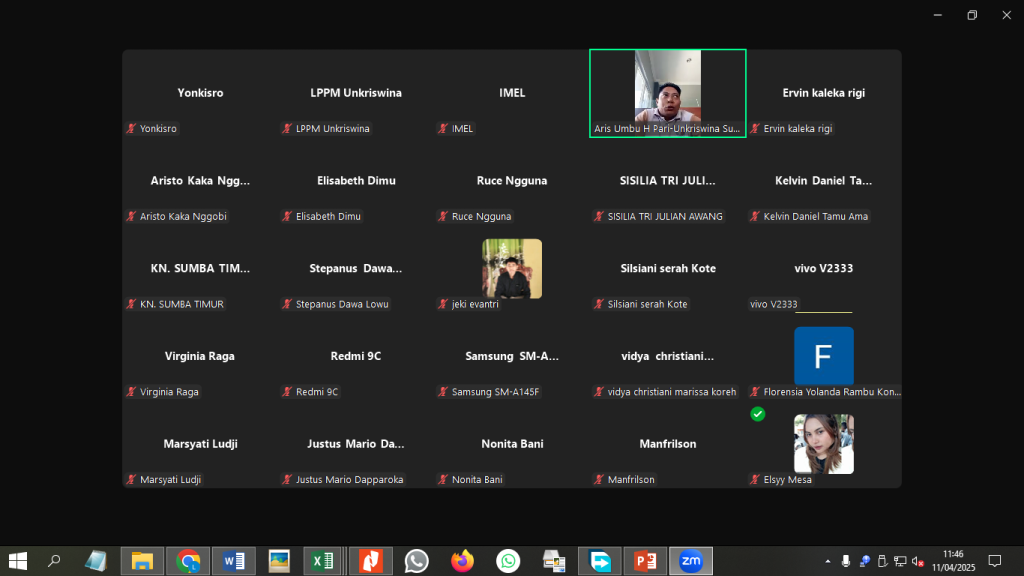Click muted mic icon for Florensia Yolanda Rambu
Screen dimensions: 1024x576
[x=755, y=392]
